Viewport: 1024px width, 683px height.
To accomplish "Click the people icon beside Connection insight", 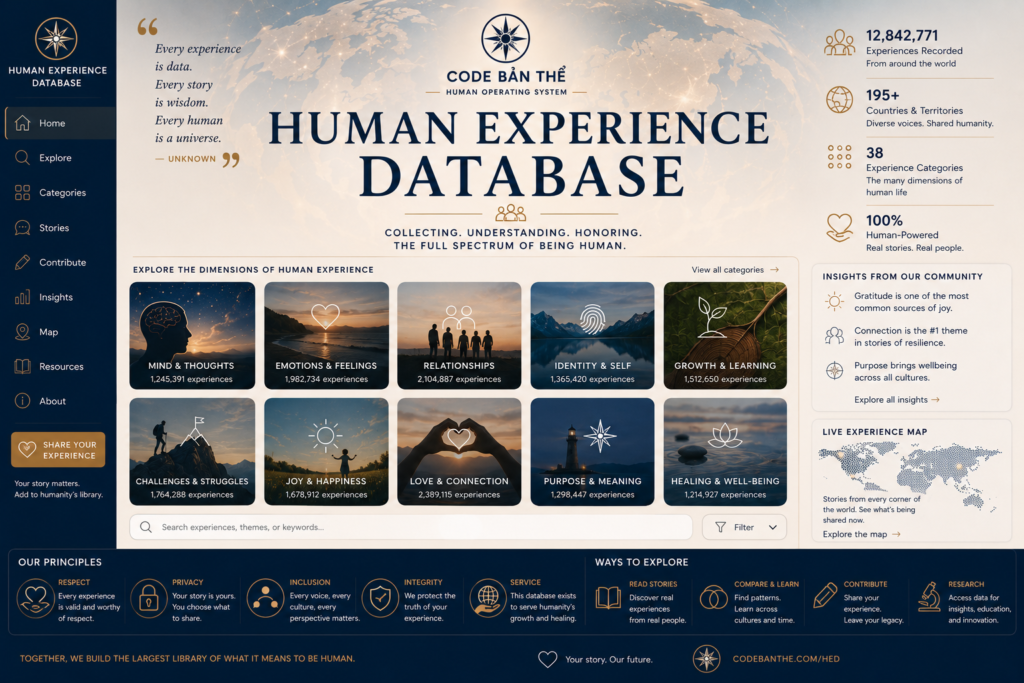I will [x=834, y=336].
